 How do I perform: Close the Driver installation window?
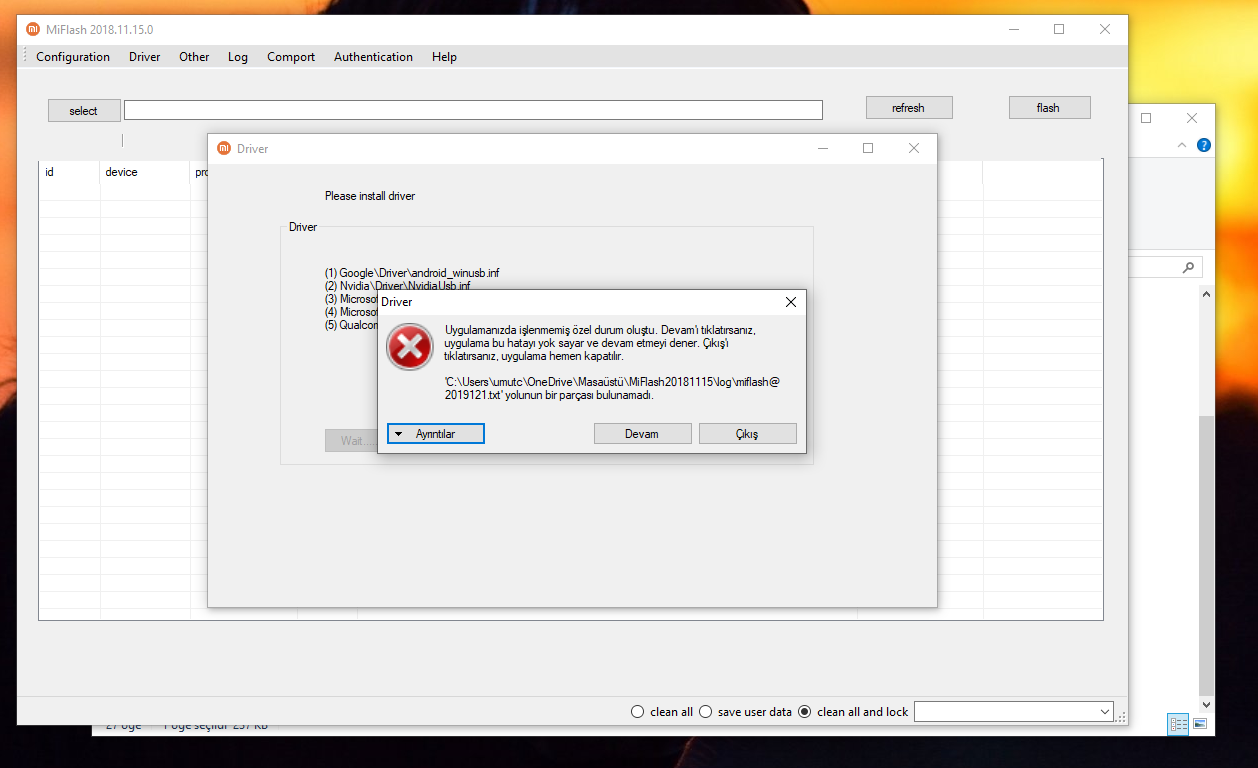tap(914, 148)
